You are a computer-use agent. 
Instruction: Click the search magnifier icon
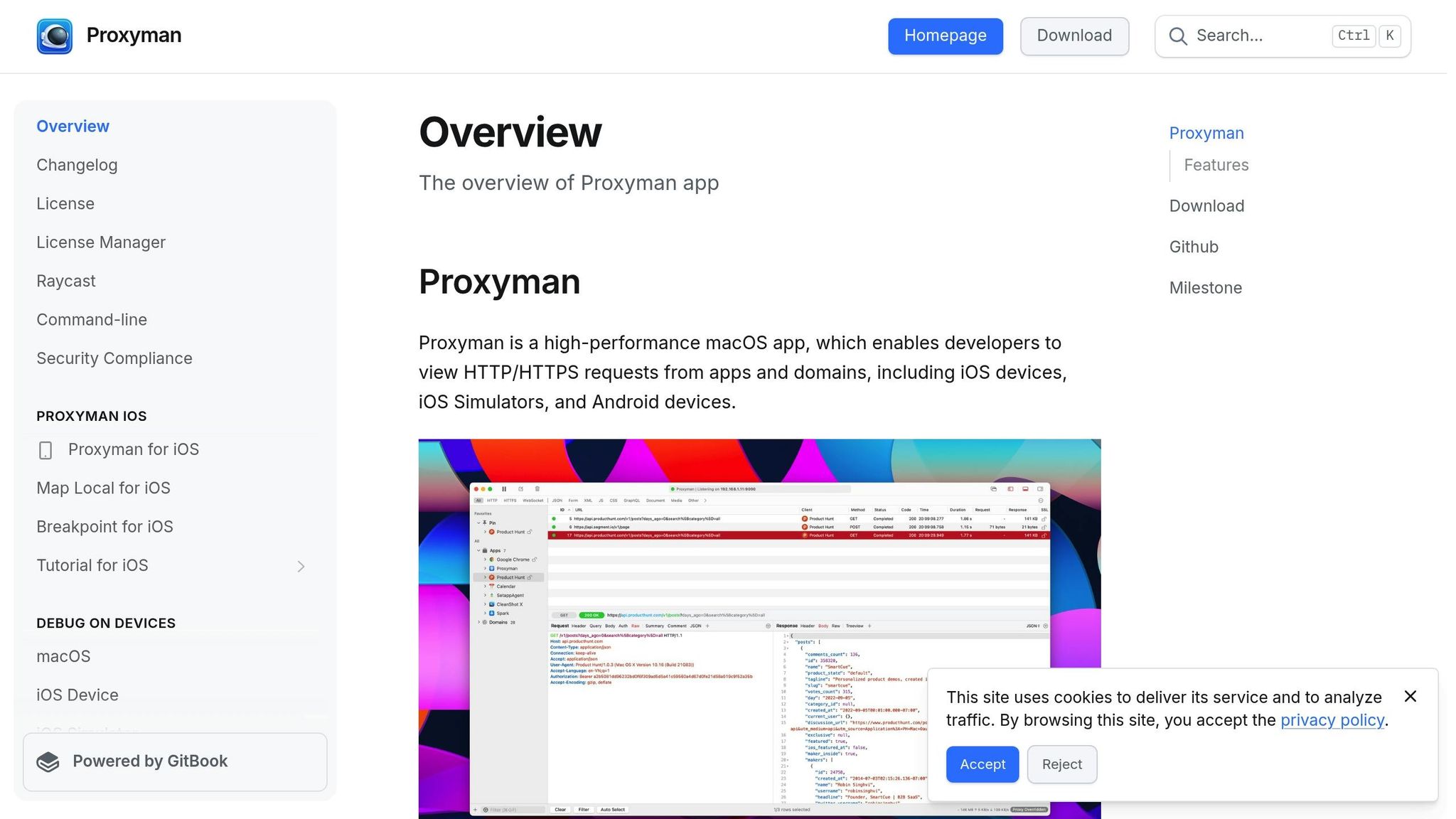pyautogui.click(x=1177, y=36)
